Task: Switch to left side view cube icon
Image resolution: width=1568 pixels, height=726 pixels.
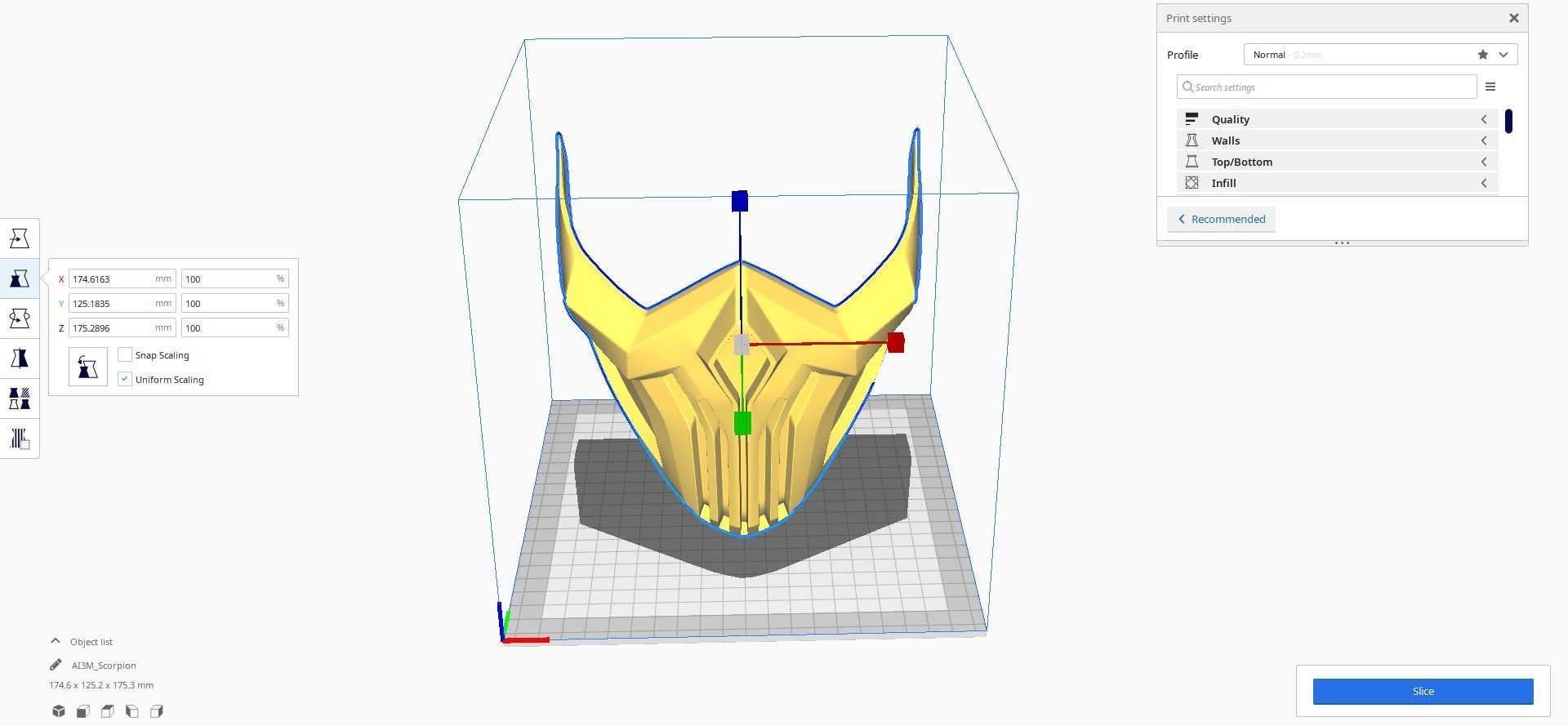Action: pos(131,711)
